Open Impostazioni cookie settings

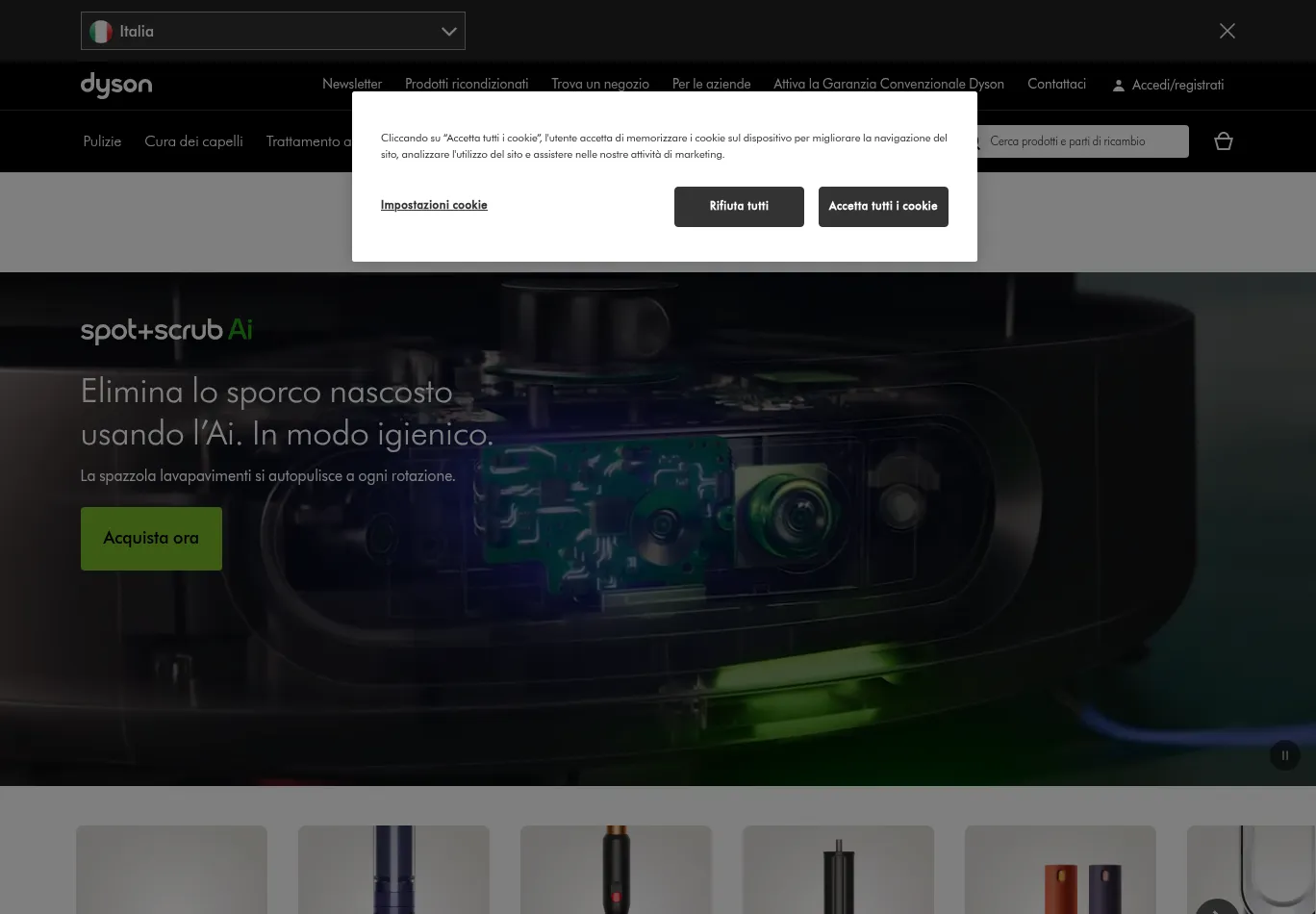434,205
